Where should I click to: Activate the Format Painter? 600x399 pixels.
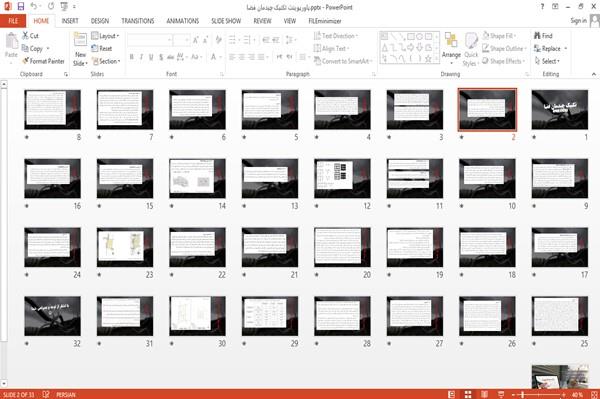tap(43, 61)
